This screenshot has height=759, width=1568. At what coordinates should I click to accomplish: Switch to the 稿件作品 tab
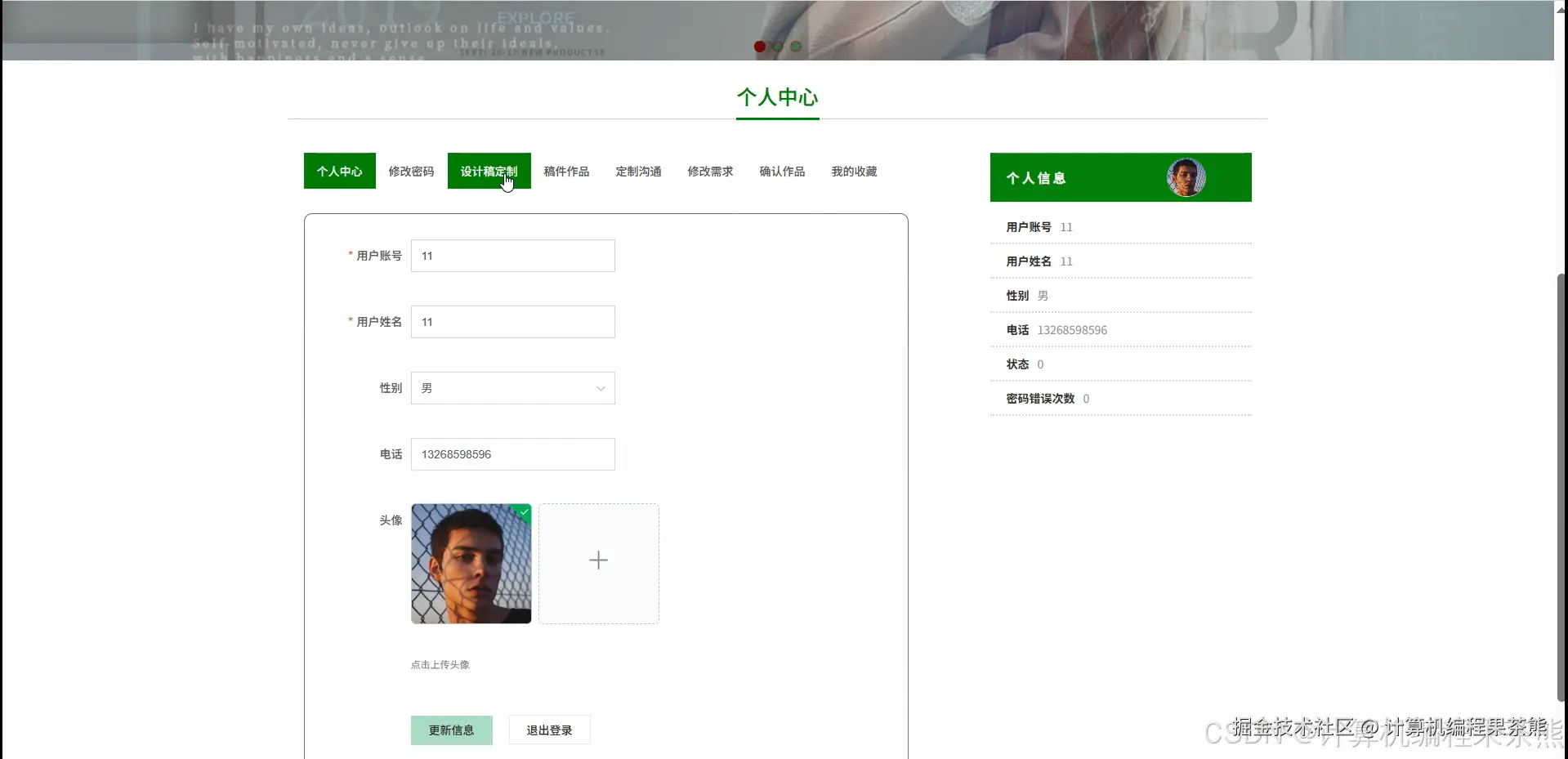[566, 172]
